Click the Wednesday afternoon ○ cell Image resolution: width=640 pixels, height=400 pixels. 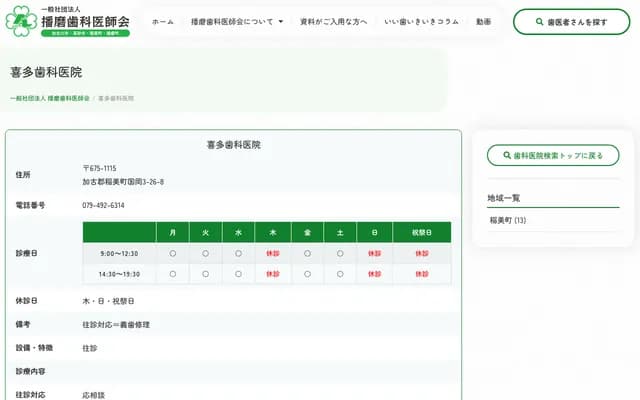(238, 274)
